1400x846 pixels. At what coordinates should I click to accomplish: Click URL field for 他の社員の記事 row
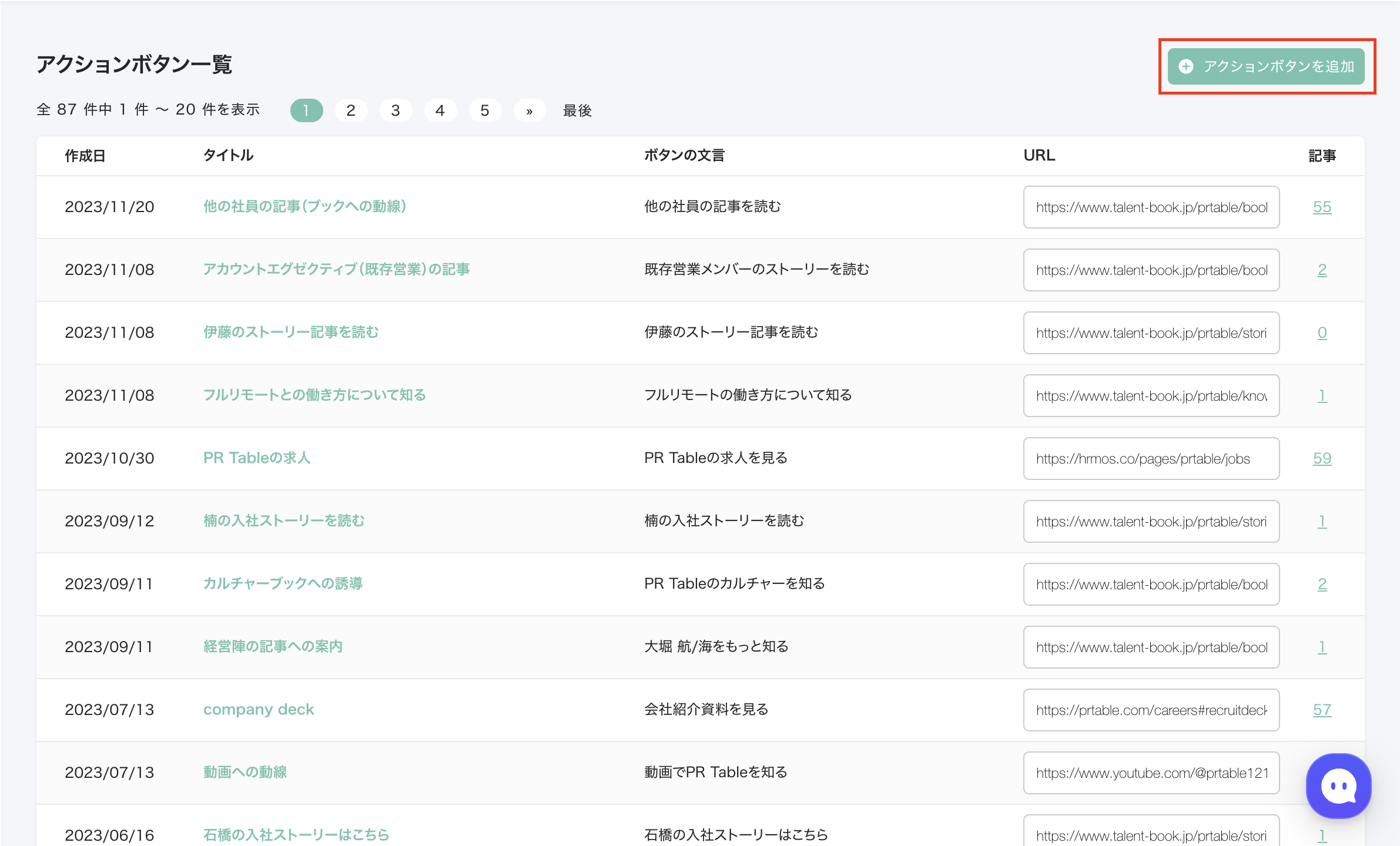tap(1151, 207)
